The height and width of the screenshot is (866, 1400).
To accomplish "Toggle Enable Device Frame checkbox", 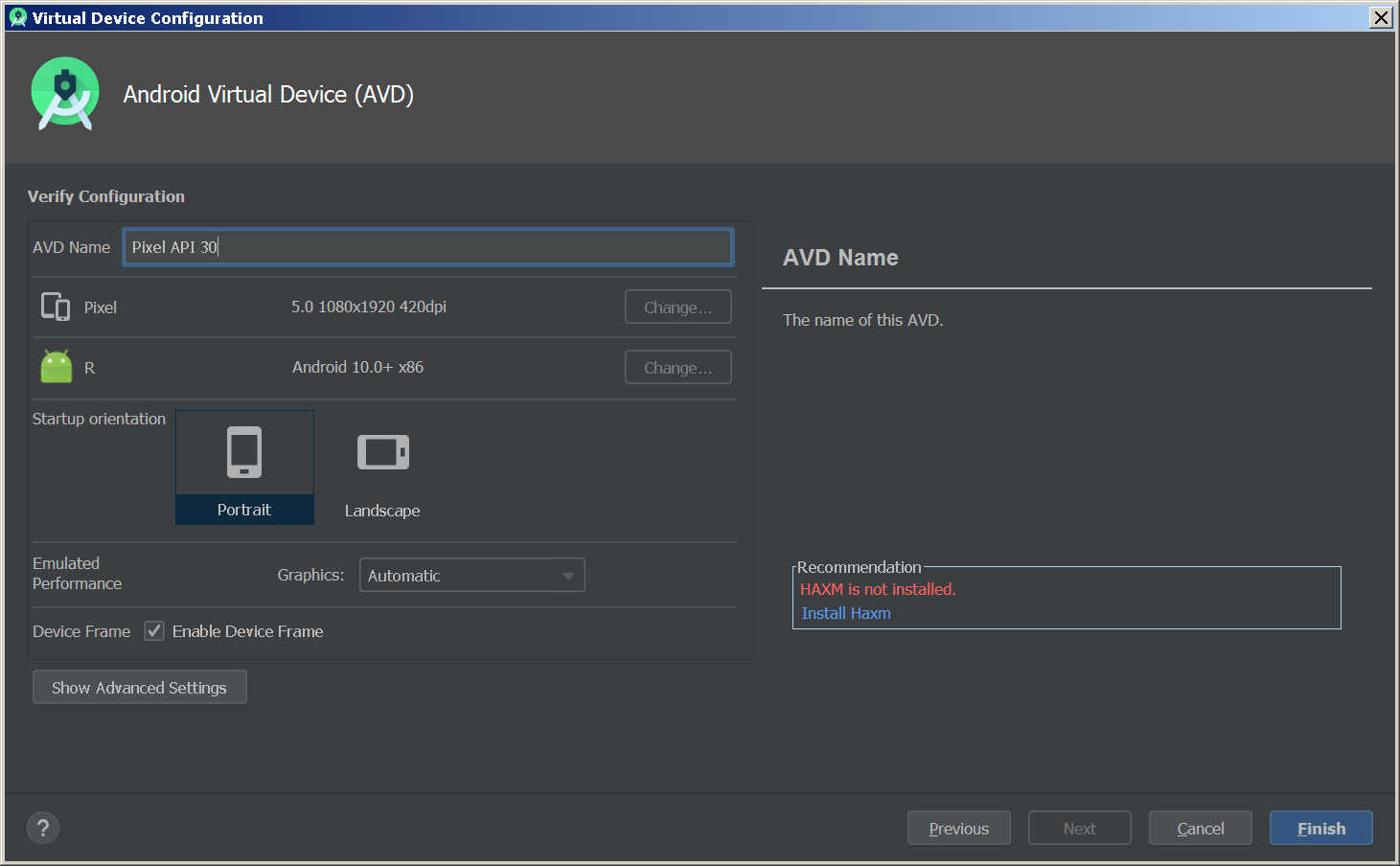I will (154, 630).
